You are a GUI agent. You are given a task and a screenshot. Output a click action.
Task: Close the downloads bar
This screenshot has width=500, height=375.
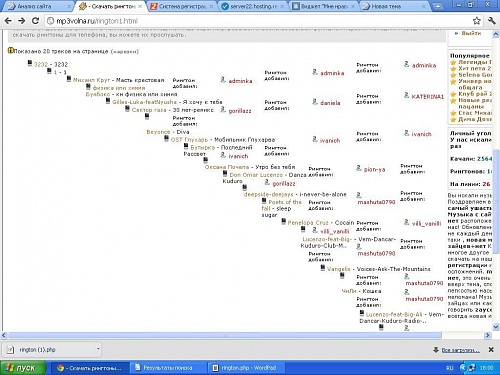[491, 349]
